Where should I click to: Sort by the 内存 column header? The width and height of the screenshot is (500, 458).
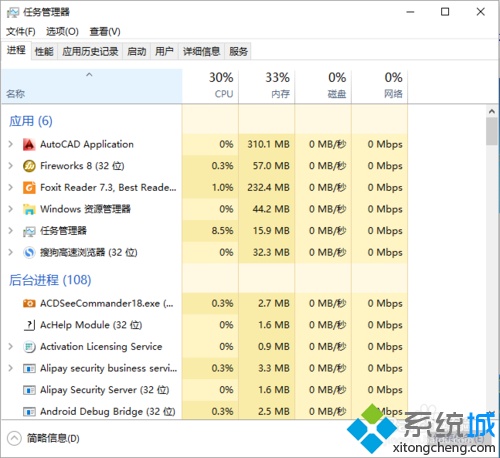pyautogui.click(x=267, y=86)
